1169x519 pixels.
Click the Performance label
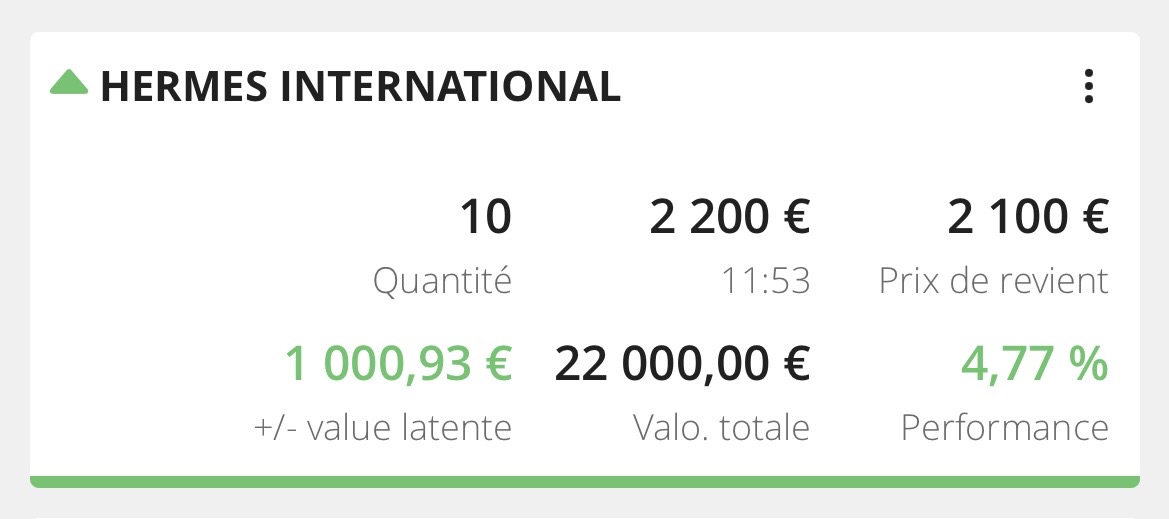[x=1004, y=428]
